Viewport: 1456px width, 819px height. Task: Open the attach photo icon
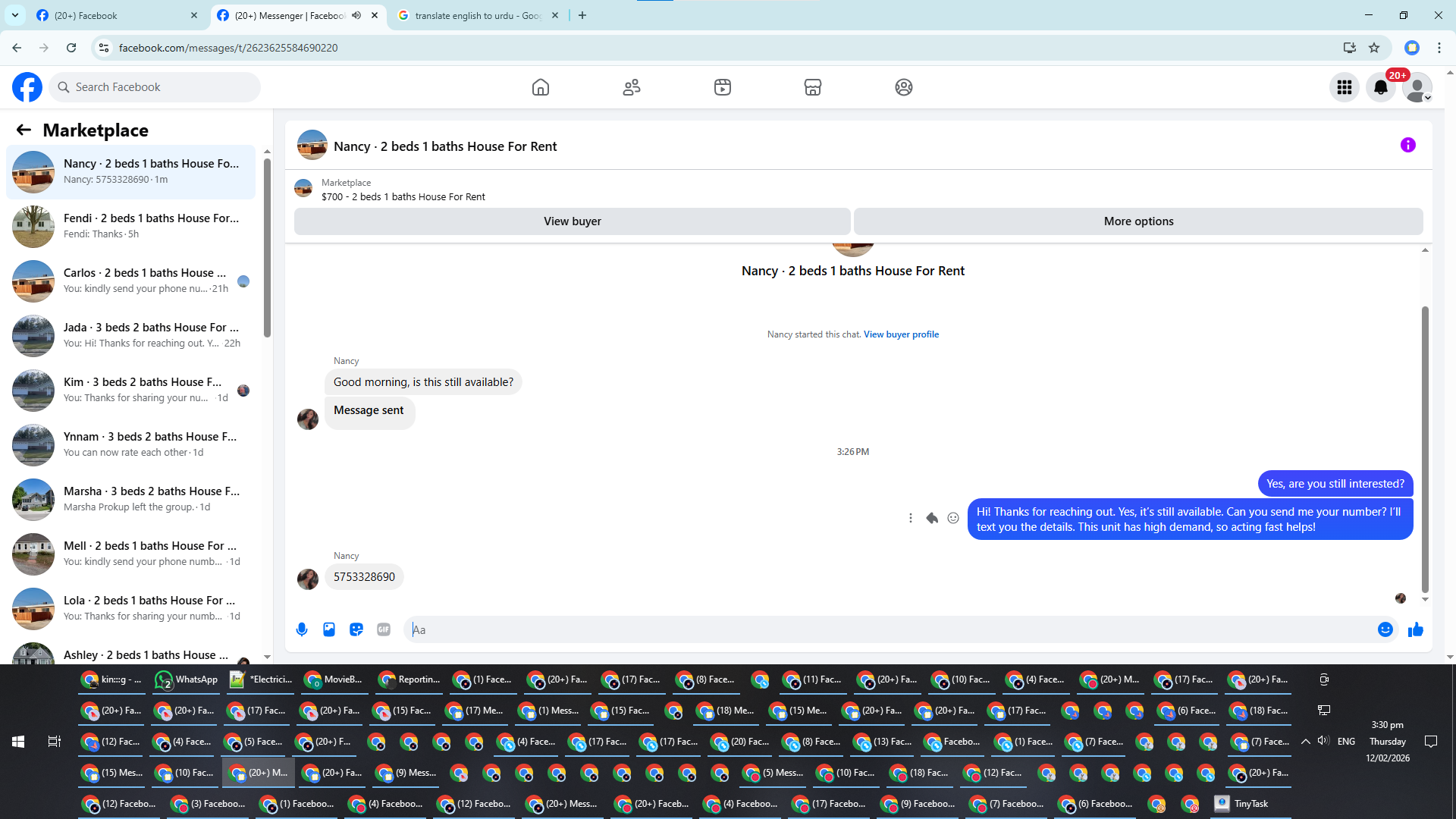(x=329, y=629)
